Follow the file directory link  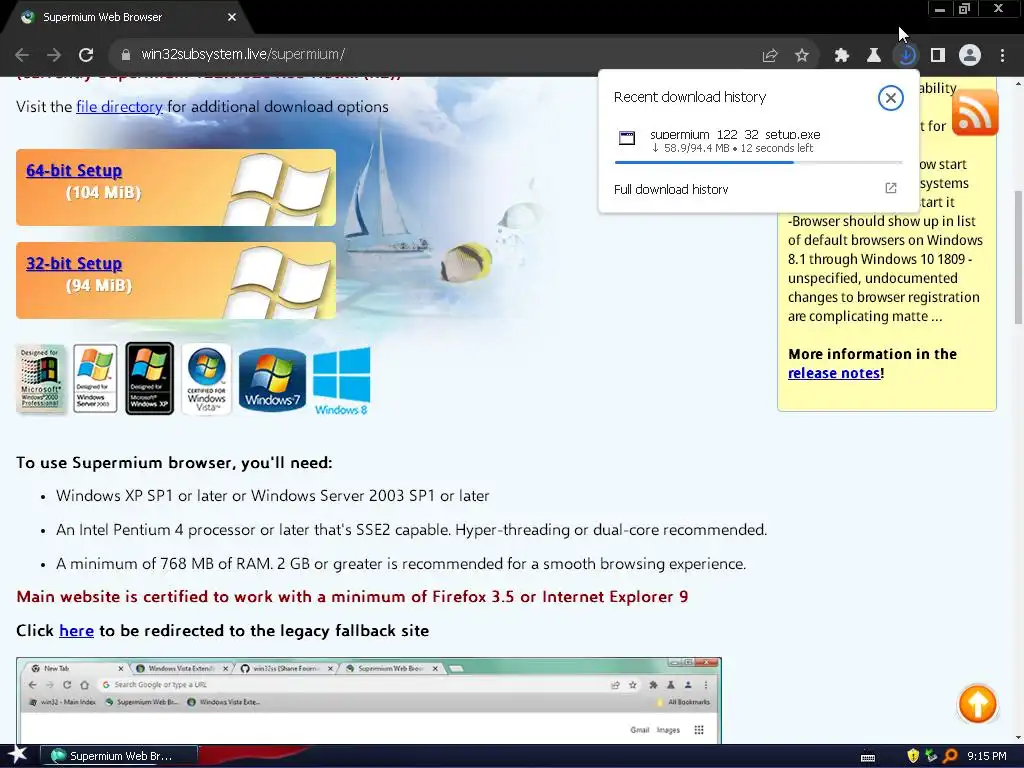coord(120,106)
